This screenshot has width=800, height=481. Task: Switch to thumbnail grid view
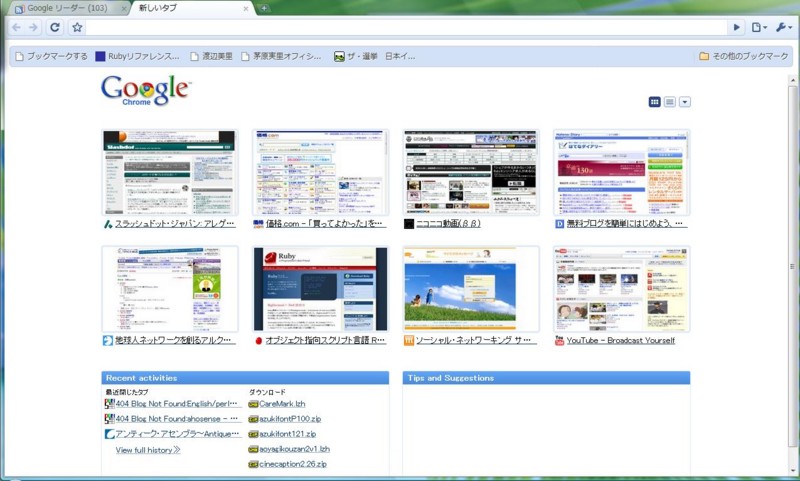654,102
